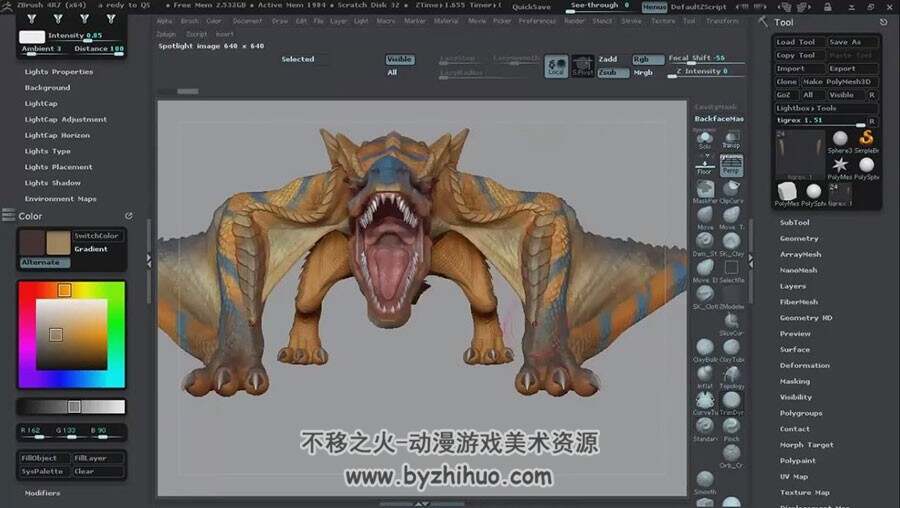900x508 pixels.
Task: Select the ClipCurve brush
Action: pos(731,191)
